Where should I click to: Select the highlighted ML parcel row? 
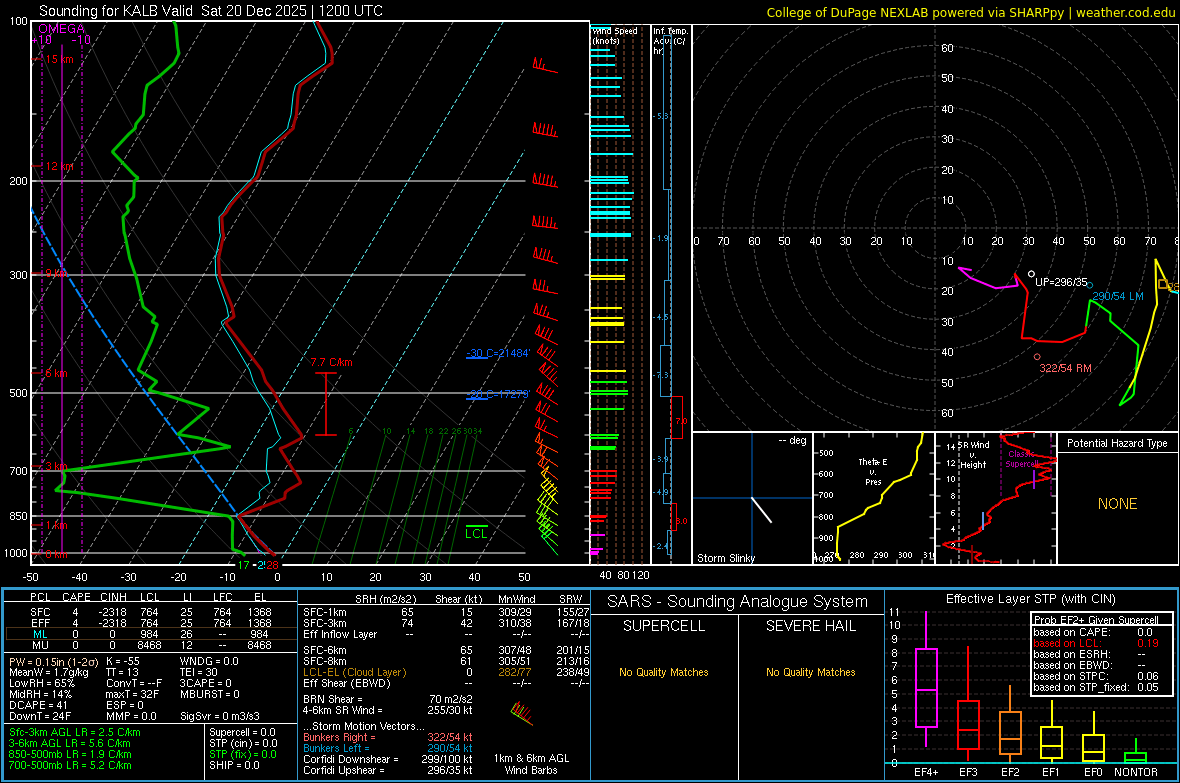[151, 635]
